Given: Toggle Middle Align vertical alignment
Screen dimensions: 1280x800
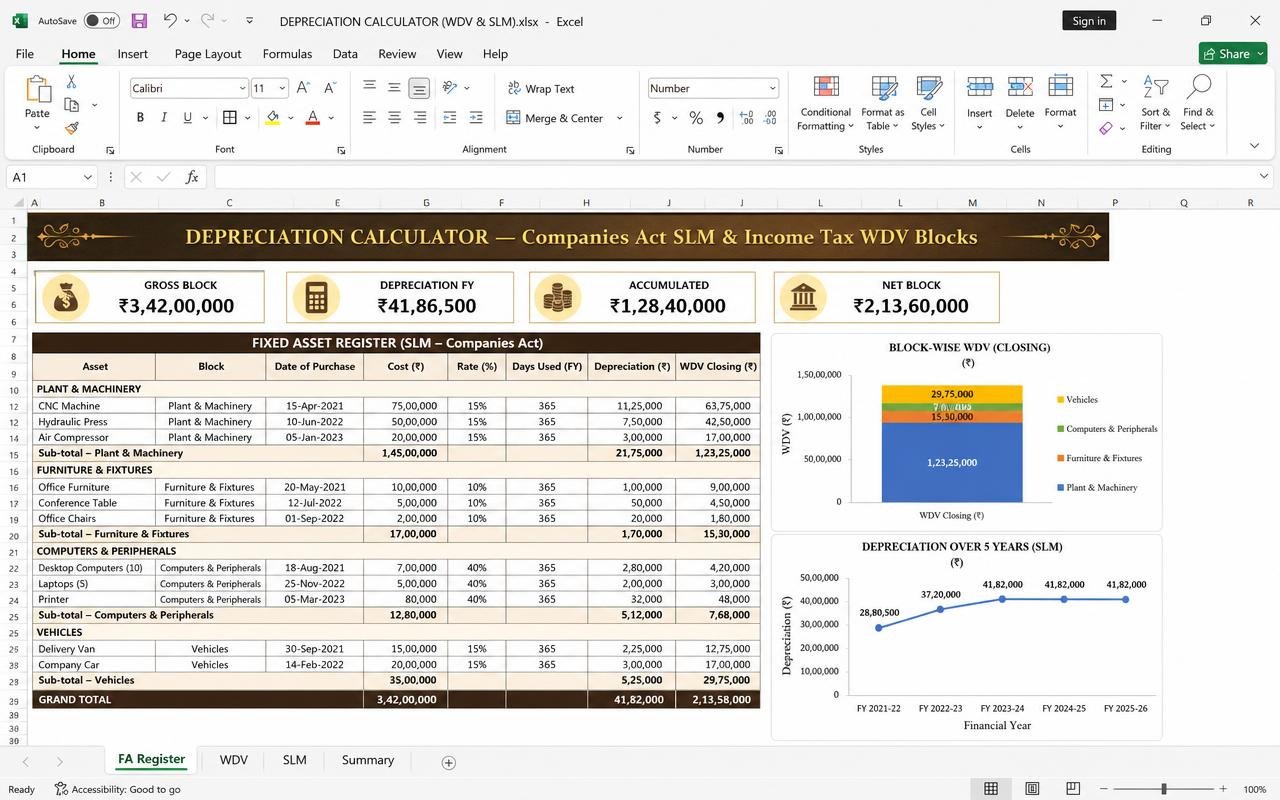Looking at the screenshot, I should point(394,87).
